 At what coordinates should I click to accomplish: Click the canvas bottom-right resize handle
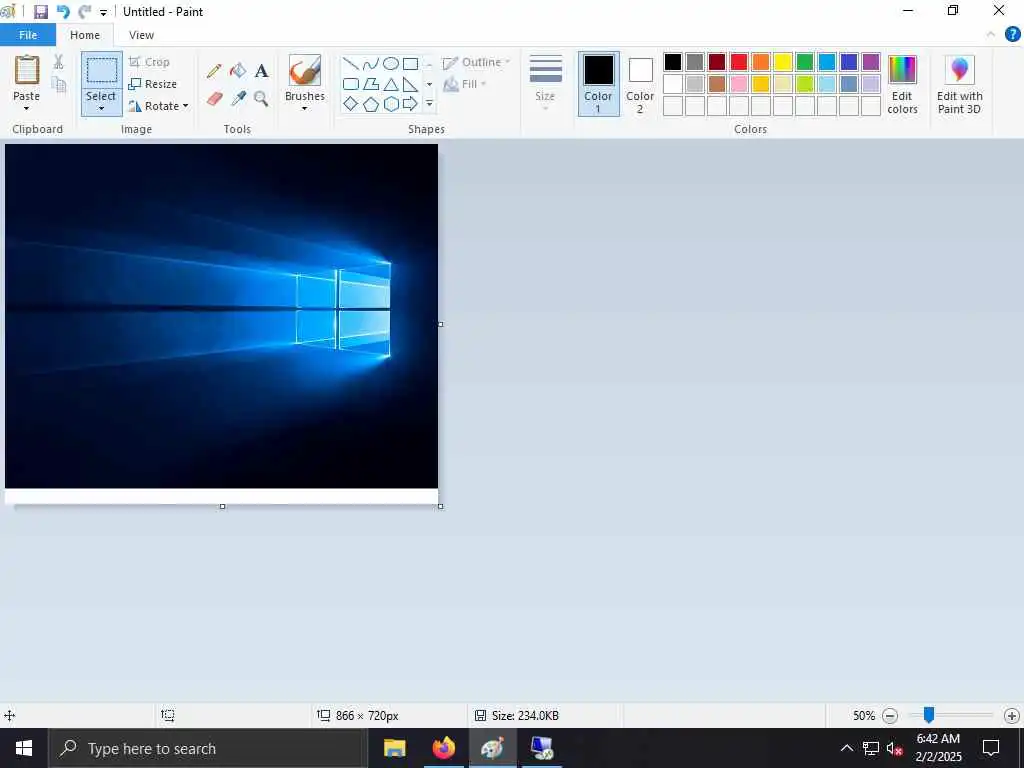pos(440,506)
